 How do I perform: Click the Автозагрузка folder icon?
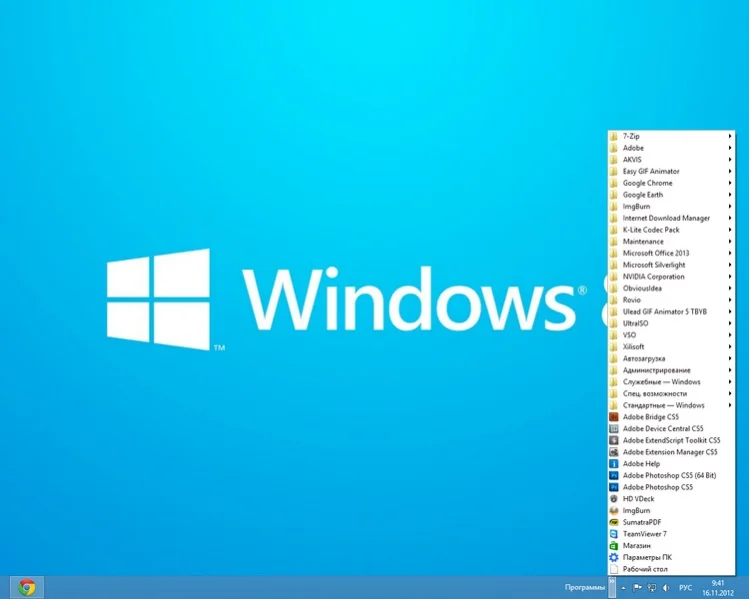[x=614, y=358]
